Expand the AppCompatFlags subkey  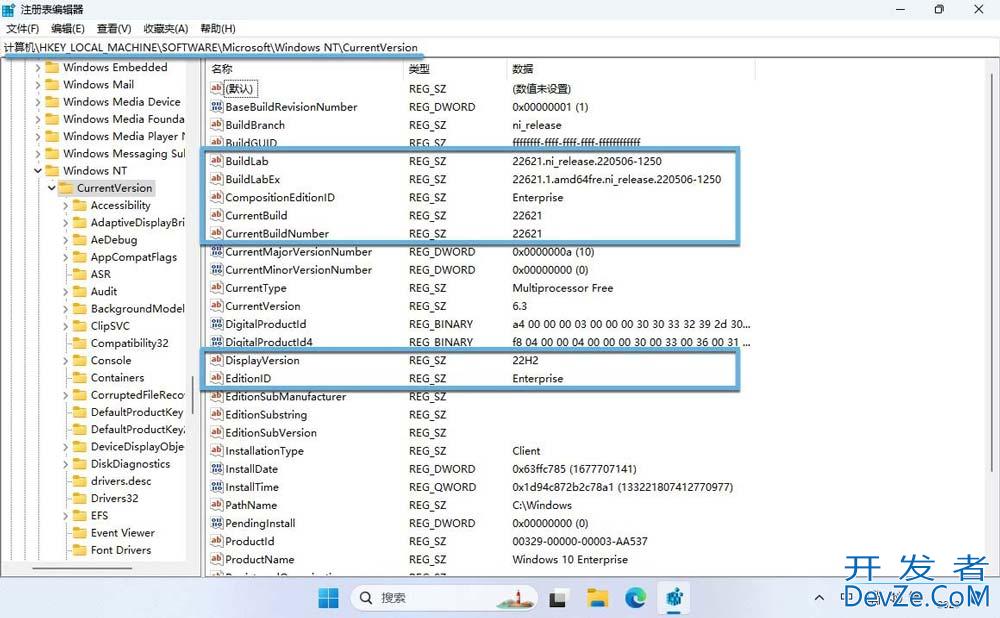pyautogui.click(x=66, y=257)
